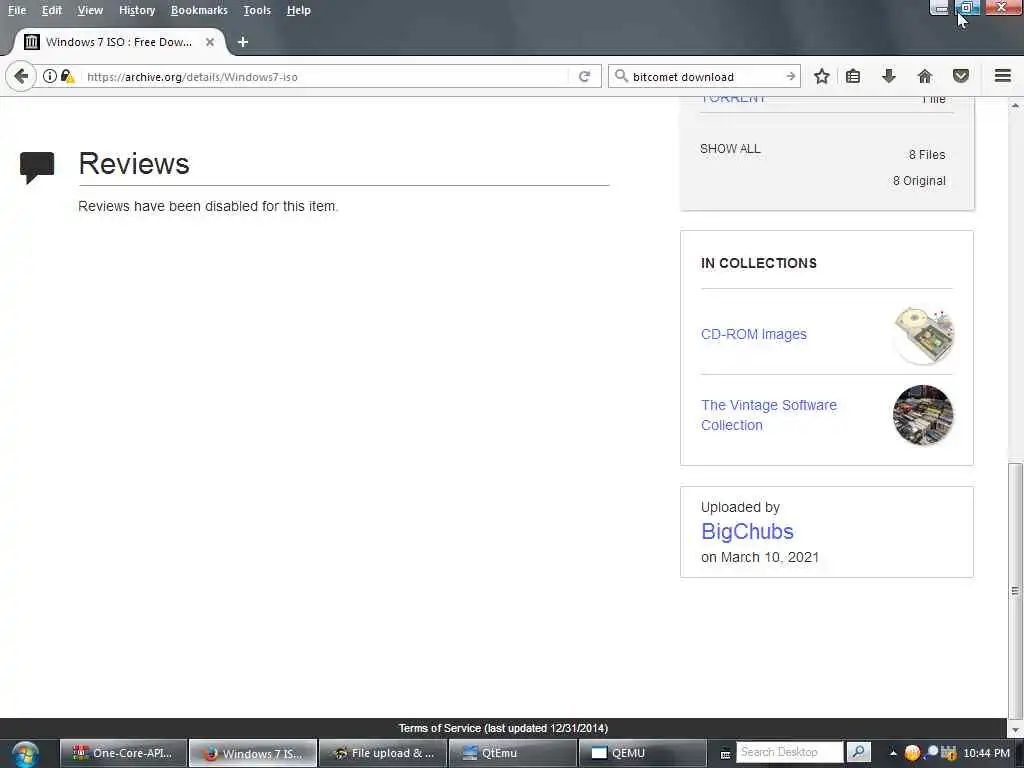
Task: Switch to File upload & ... taskbar window
Action: point(383,753)
